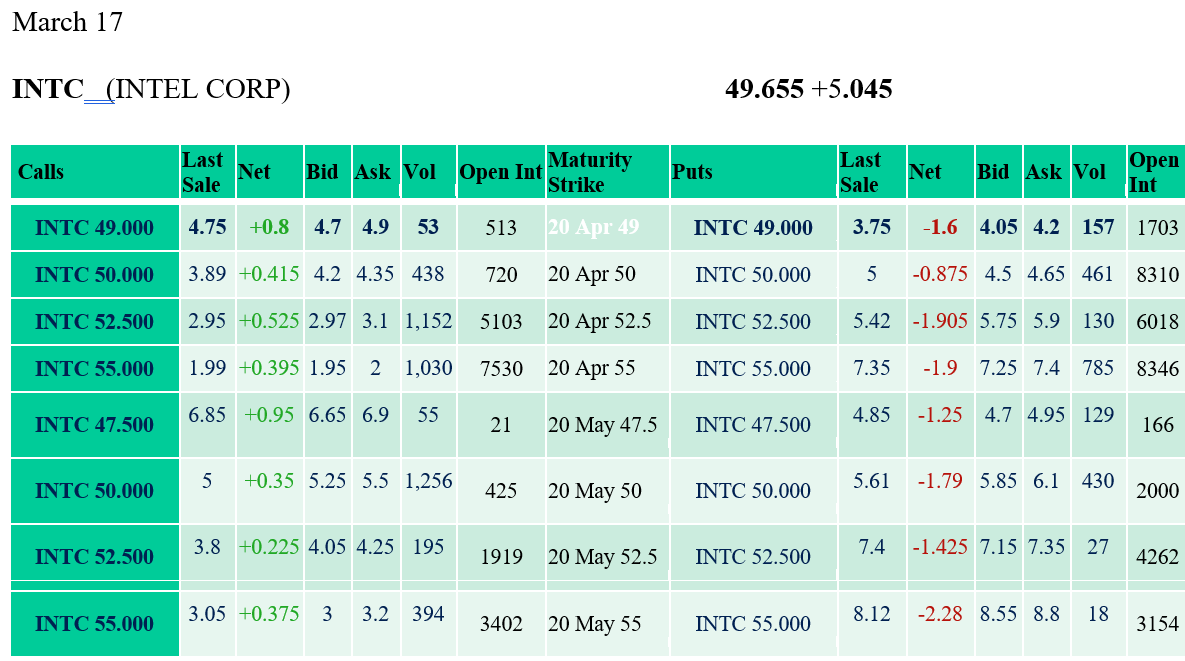Viewport: 1185px width, 661px height.
Task: Click call open interest 425
Action: pyautogui.click(x=501, y=490)
